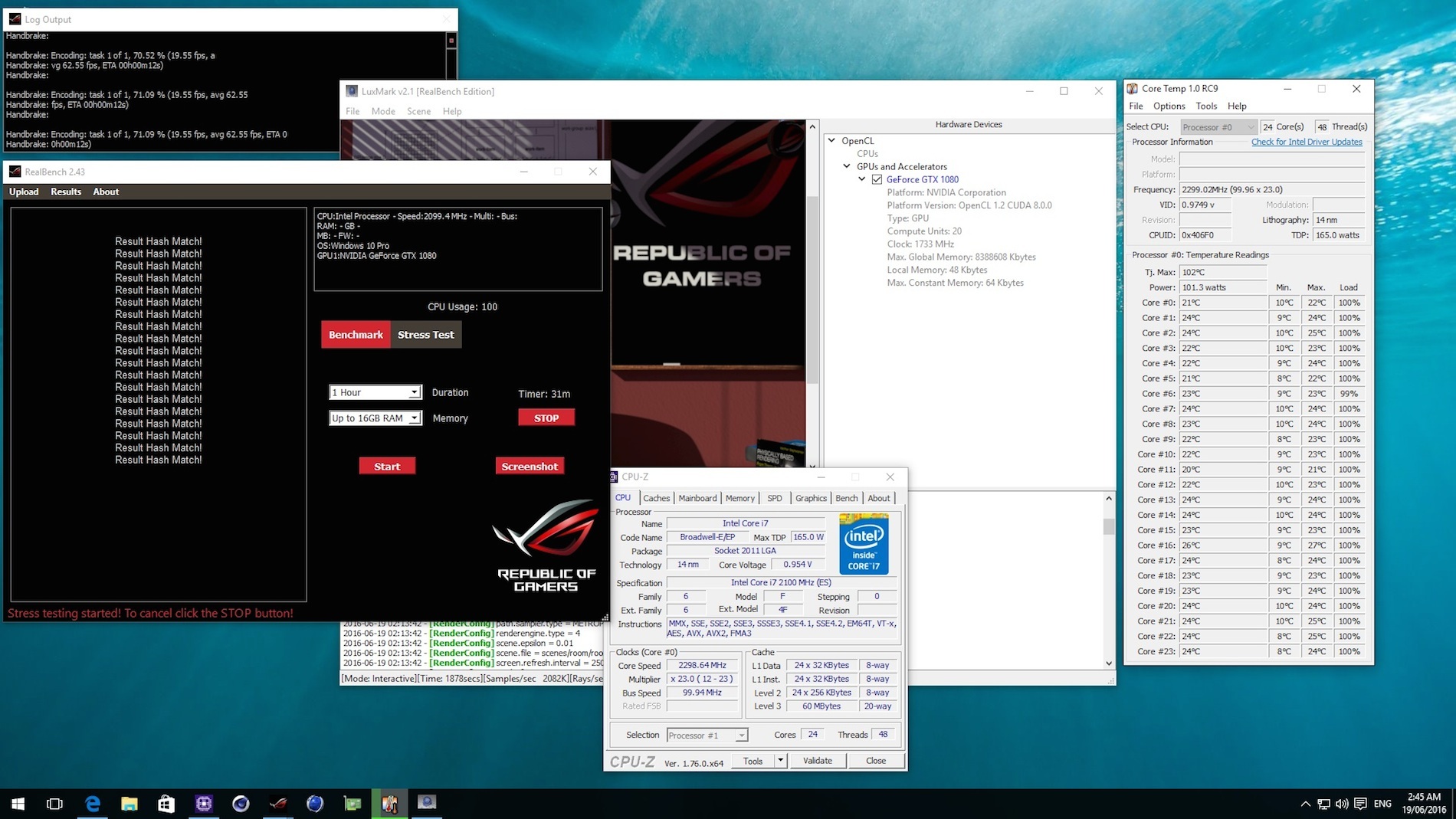Click the red STOP button
The image size is (1456, 819).
coord(546,418)
